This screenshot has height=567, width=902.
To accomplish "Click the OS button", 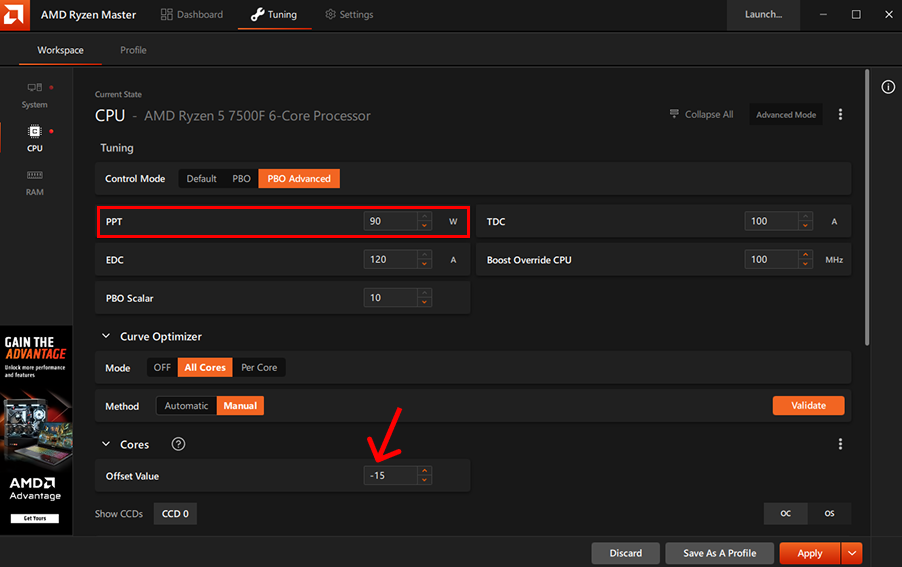I will tap(830, 514).
